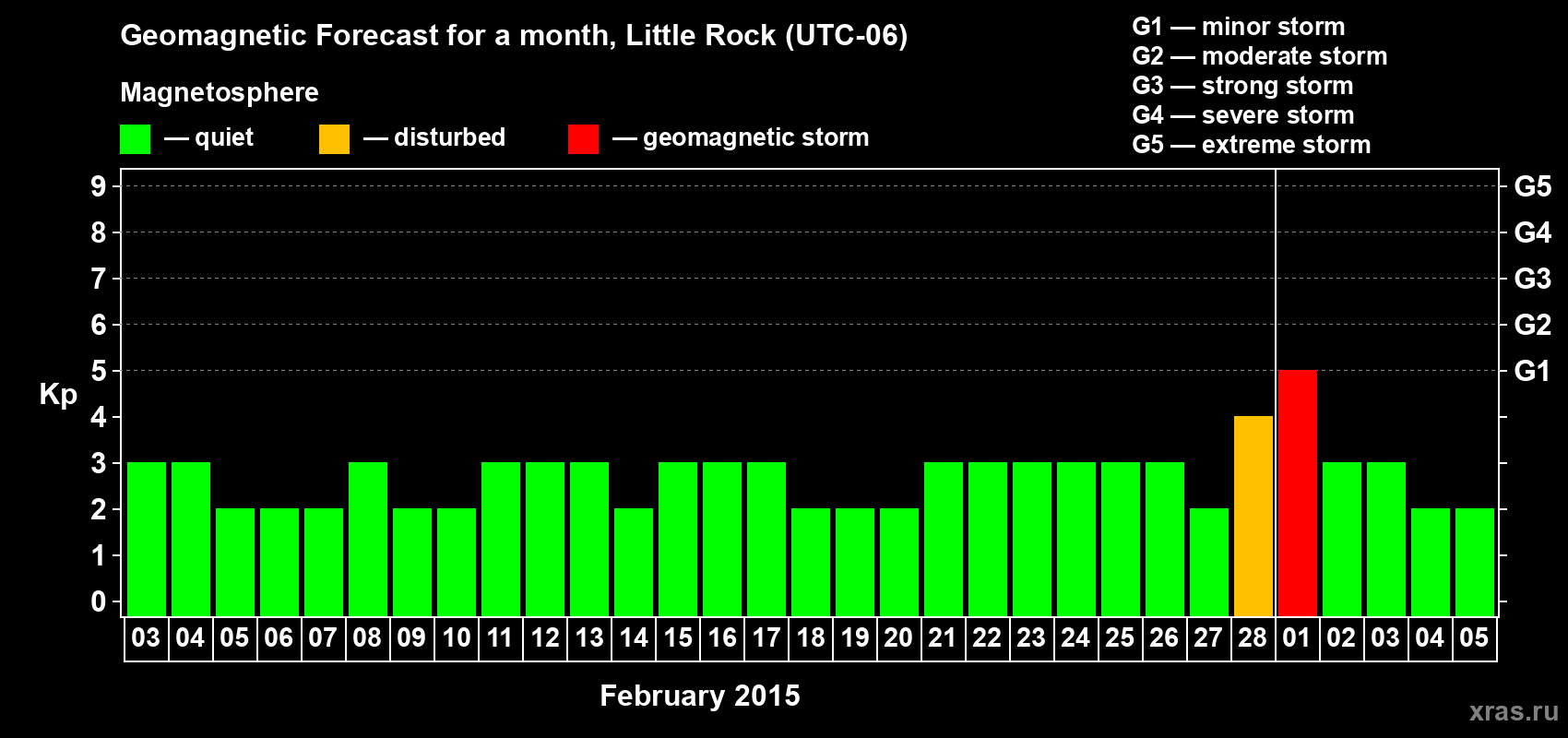Click the green bar above date 08
The height and width of the screenshot is (738, 1568).
point(367,539)
